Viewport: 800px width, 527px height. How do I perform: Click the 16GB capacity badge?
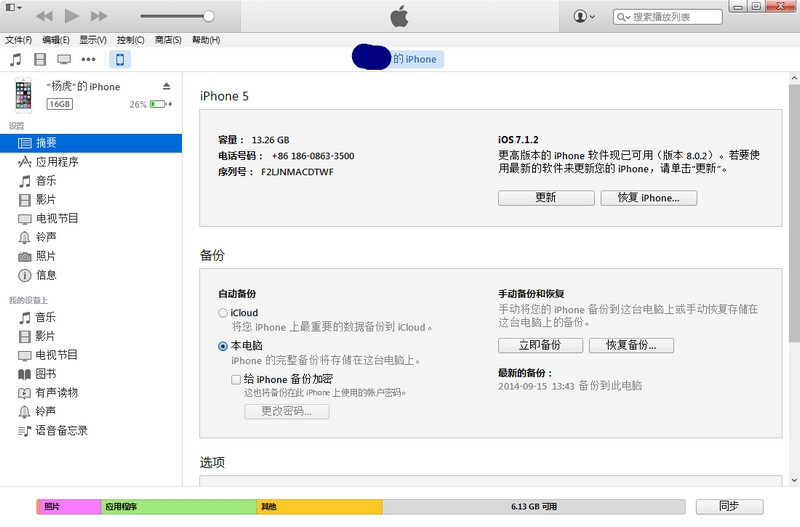60,104
